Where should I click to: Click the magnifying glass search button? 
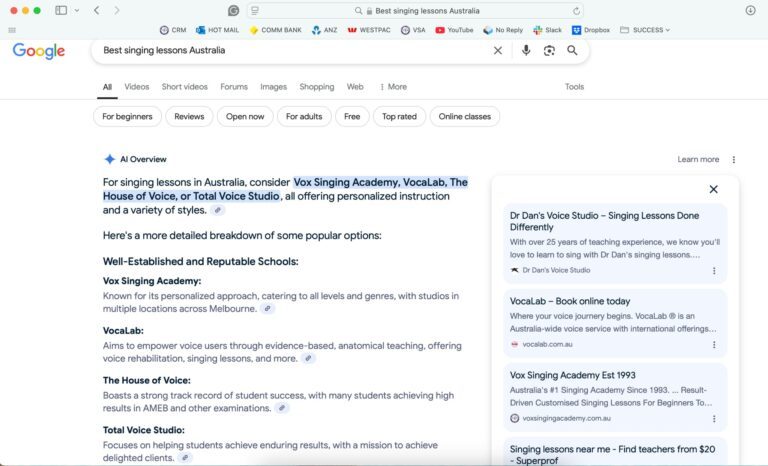[573, 50]
